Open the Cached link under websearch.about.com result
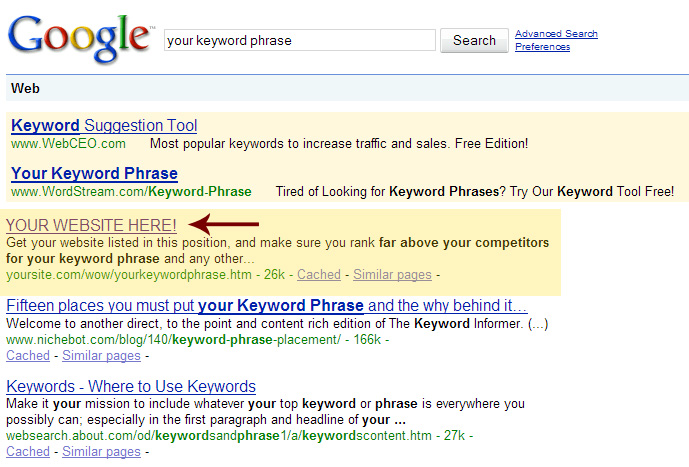 [28, 451]
